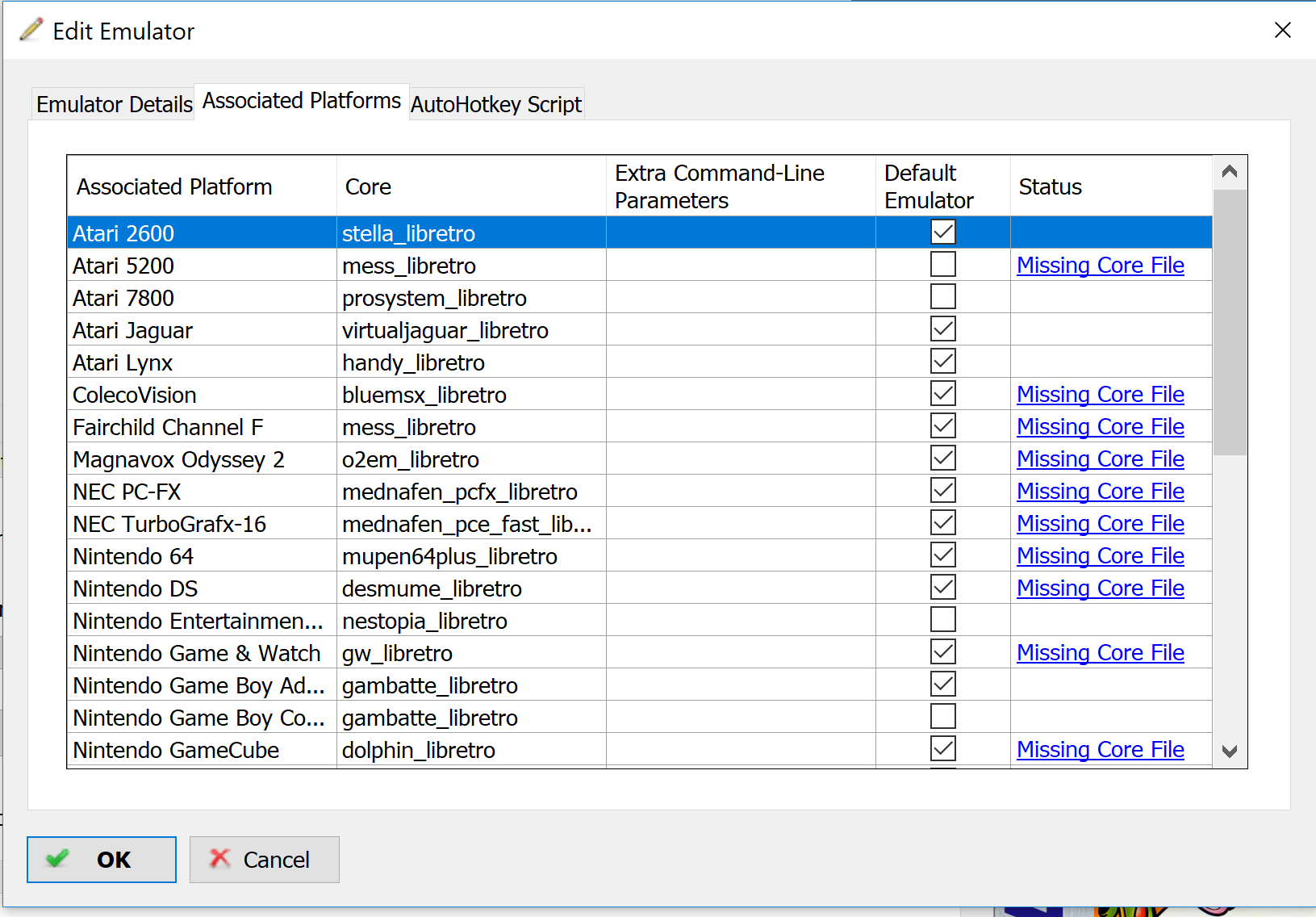Open Missing Core File link for Nintendo 64

point(1101,556)
